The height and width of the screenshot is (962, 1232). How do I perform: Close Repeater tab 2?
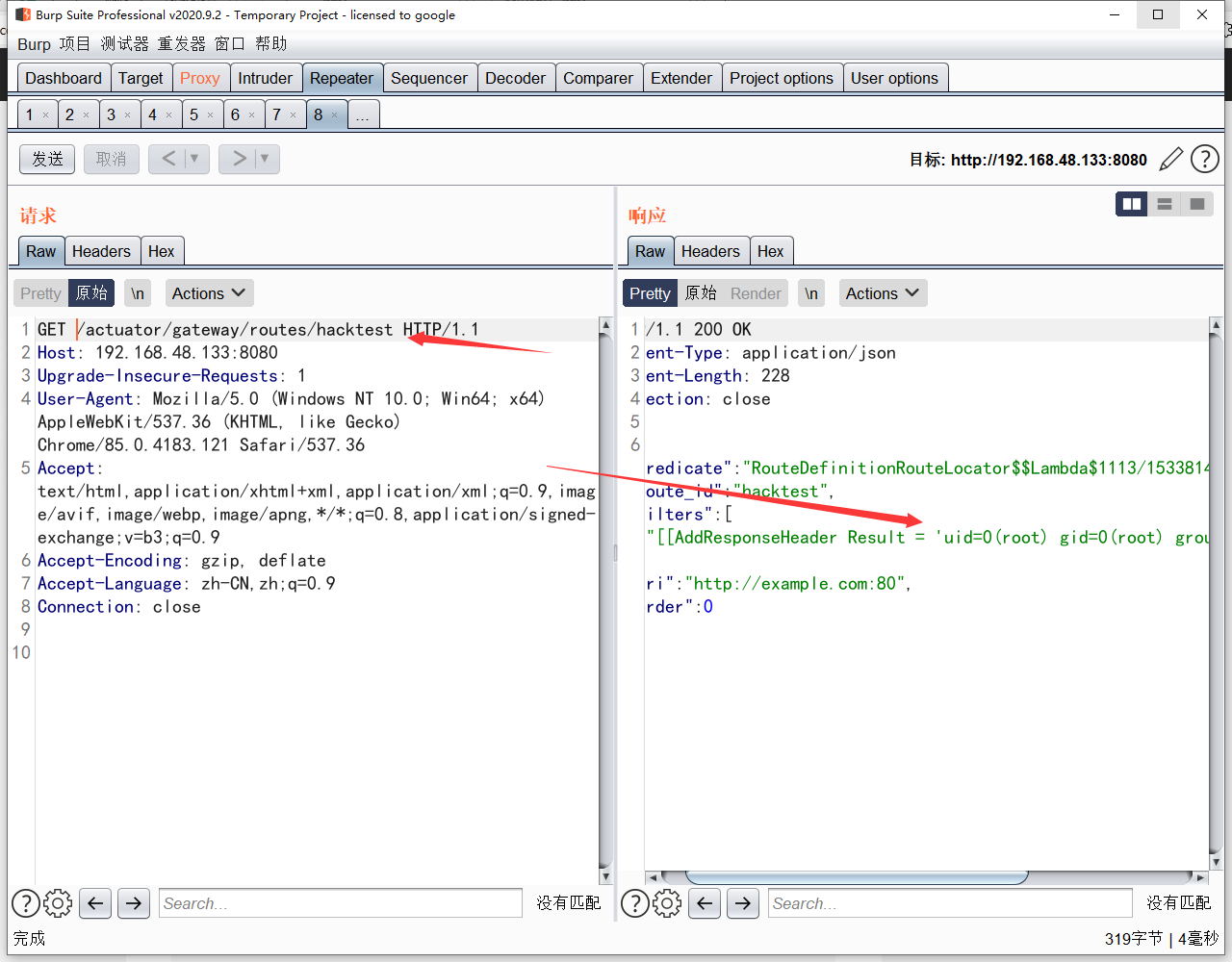click(87, 115)
